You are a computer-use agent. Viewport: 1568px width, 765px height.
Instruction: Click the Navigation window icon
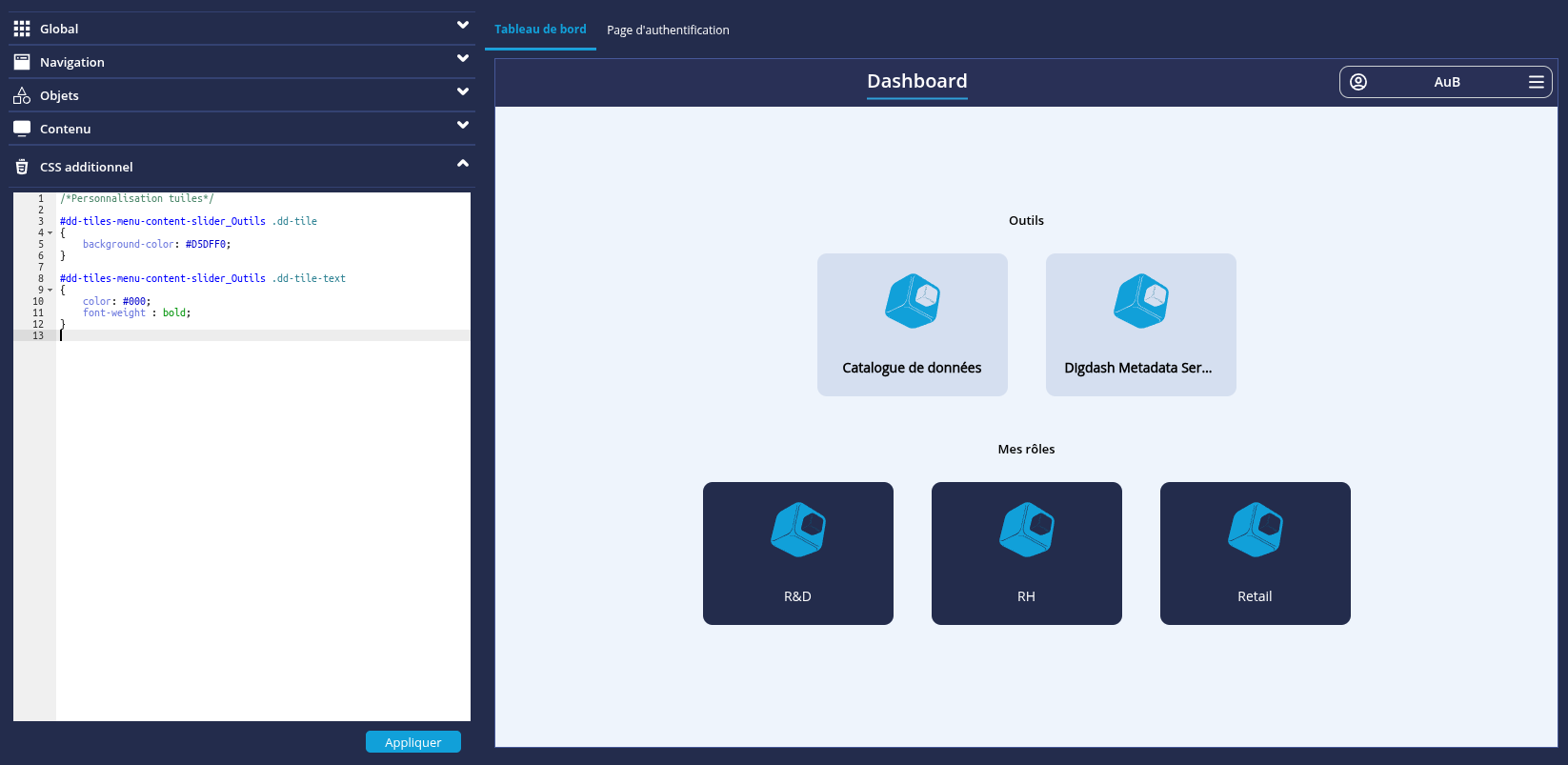[x=22, y=62]
